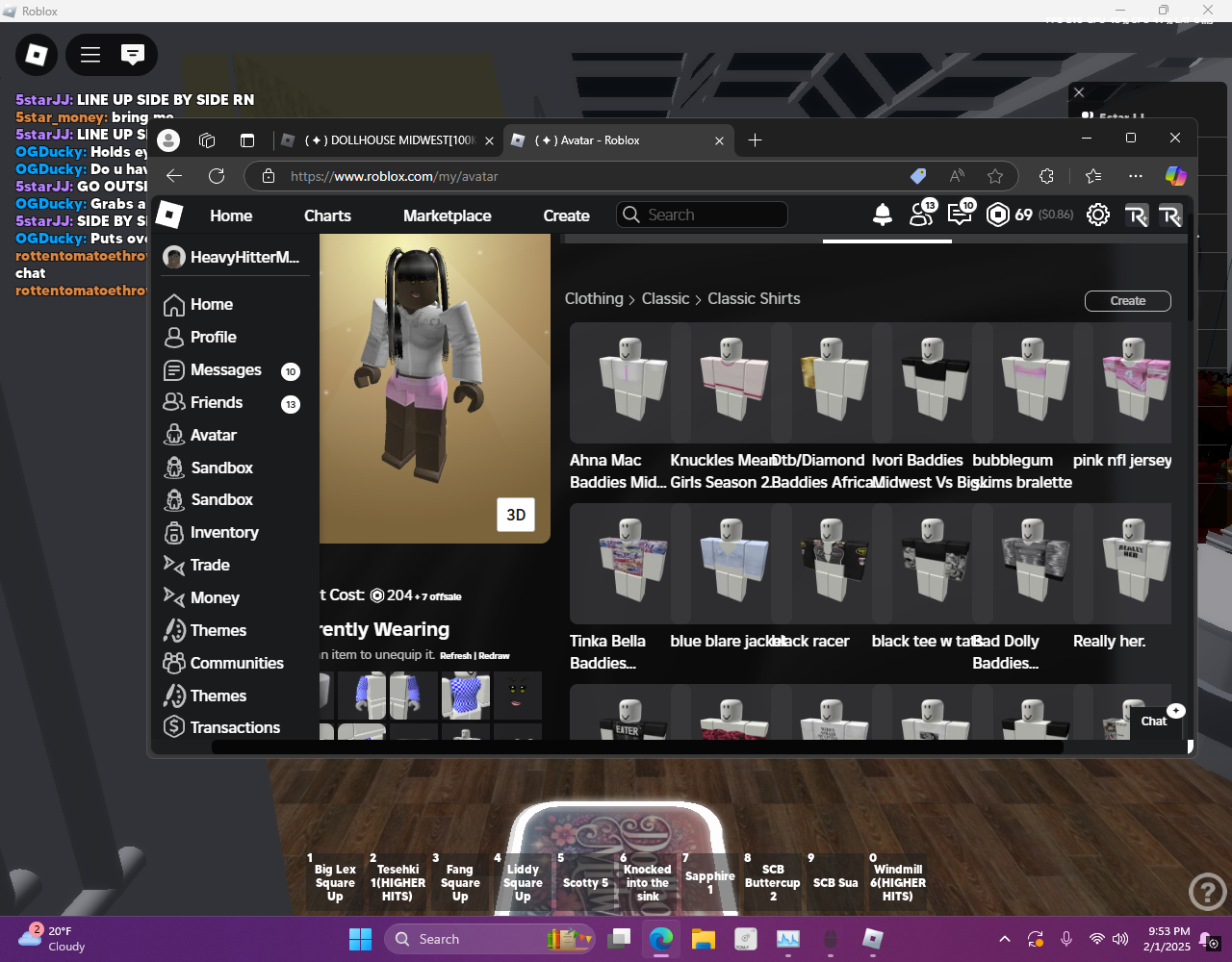Select the pink nfl jersey shirt

[x=1122, y=382]
